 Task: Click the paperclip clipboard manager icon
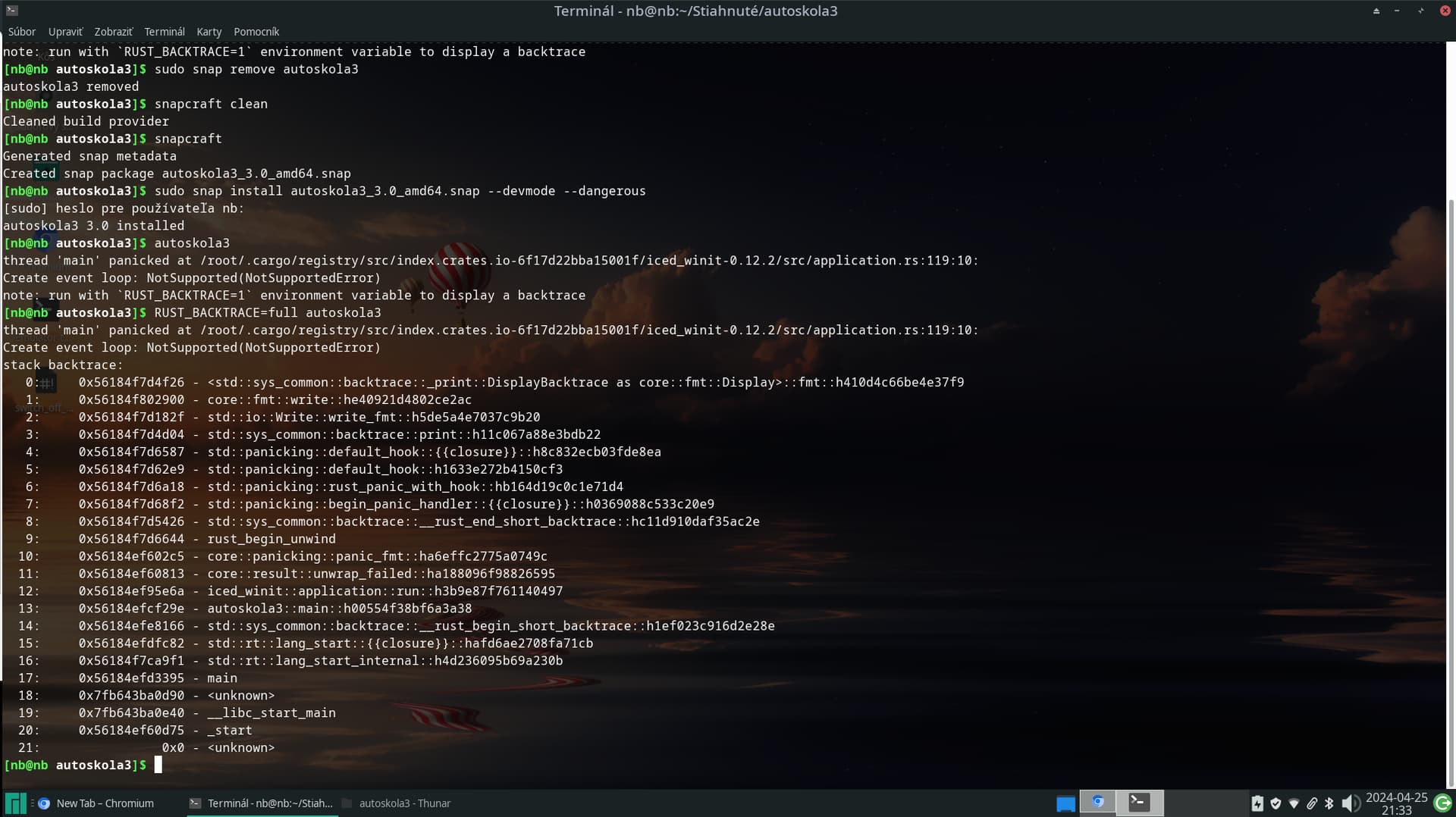pyautogui.click(x=1311, y=803)
